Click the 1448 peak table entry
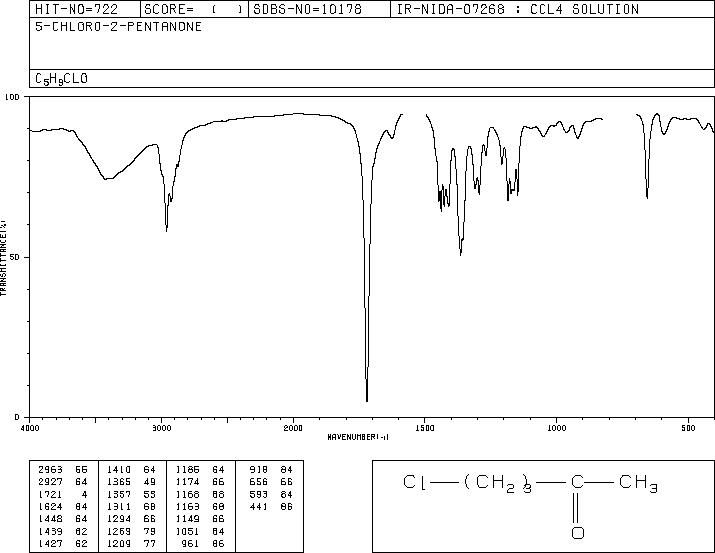The image size is (715, 553). (62, 519)
